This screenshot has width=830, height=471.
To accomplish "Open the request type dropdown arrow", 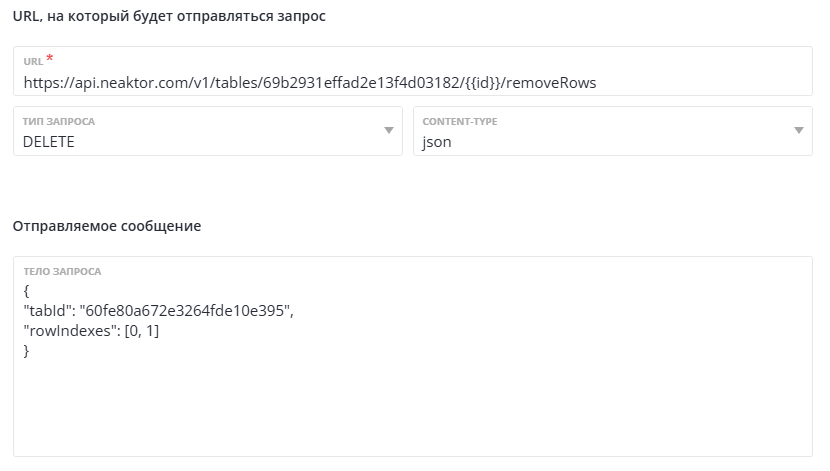I will coord(388,132).
